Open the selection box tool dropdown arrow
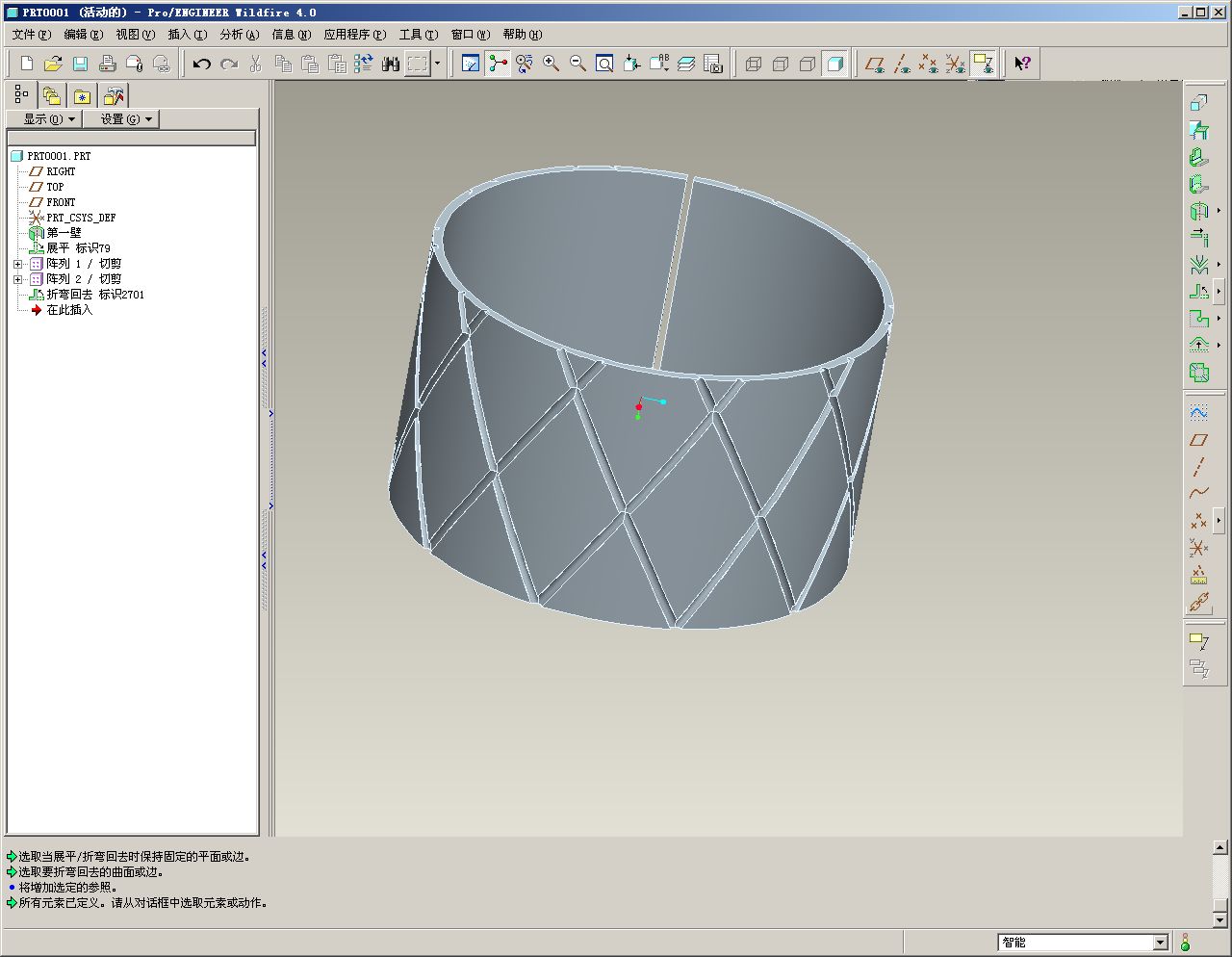This screenshot has height=957, width=1232. (437, 64)
